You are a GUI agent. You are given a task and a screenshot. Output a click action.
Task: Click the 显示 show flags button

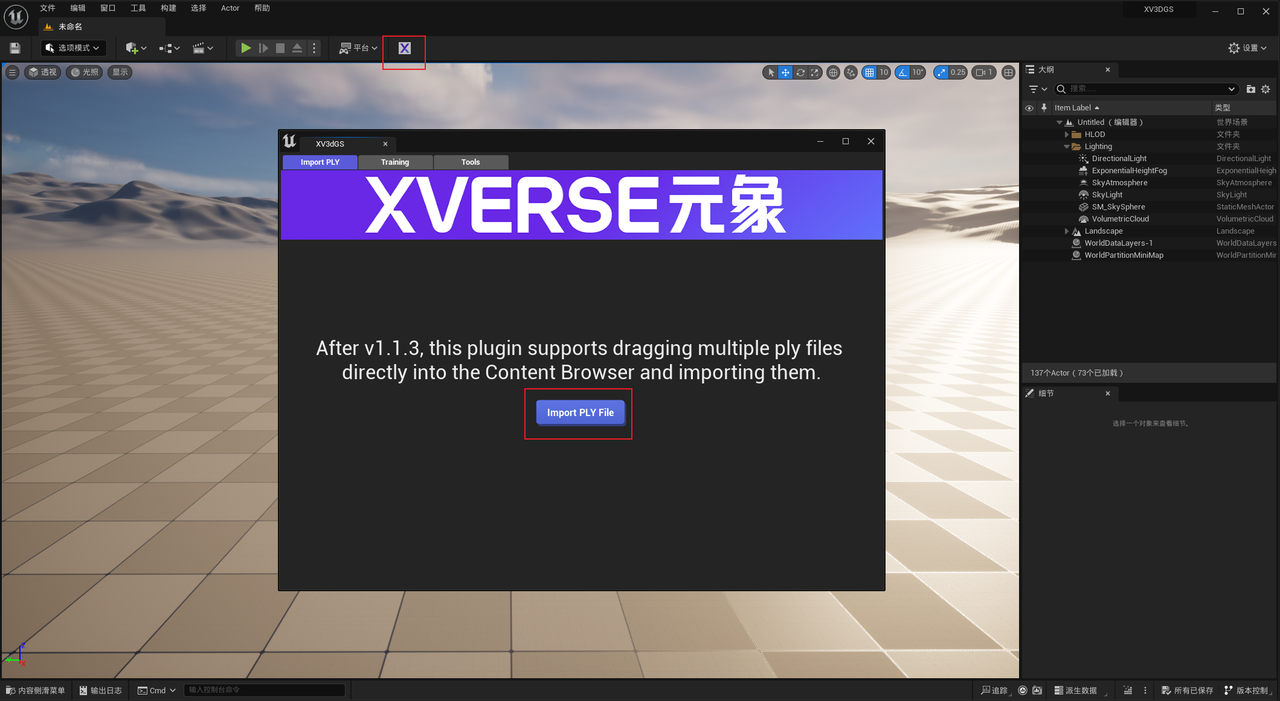120,72
